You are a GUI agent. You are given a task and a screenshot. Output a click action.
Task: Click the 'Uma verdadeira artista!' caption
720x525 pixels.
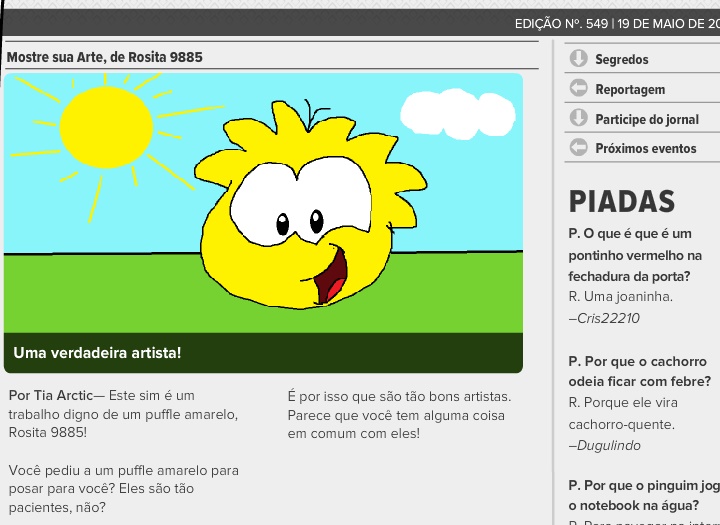97,353
